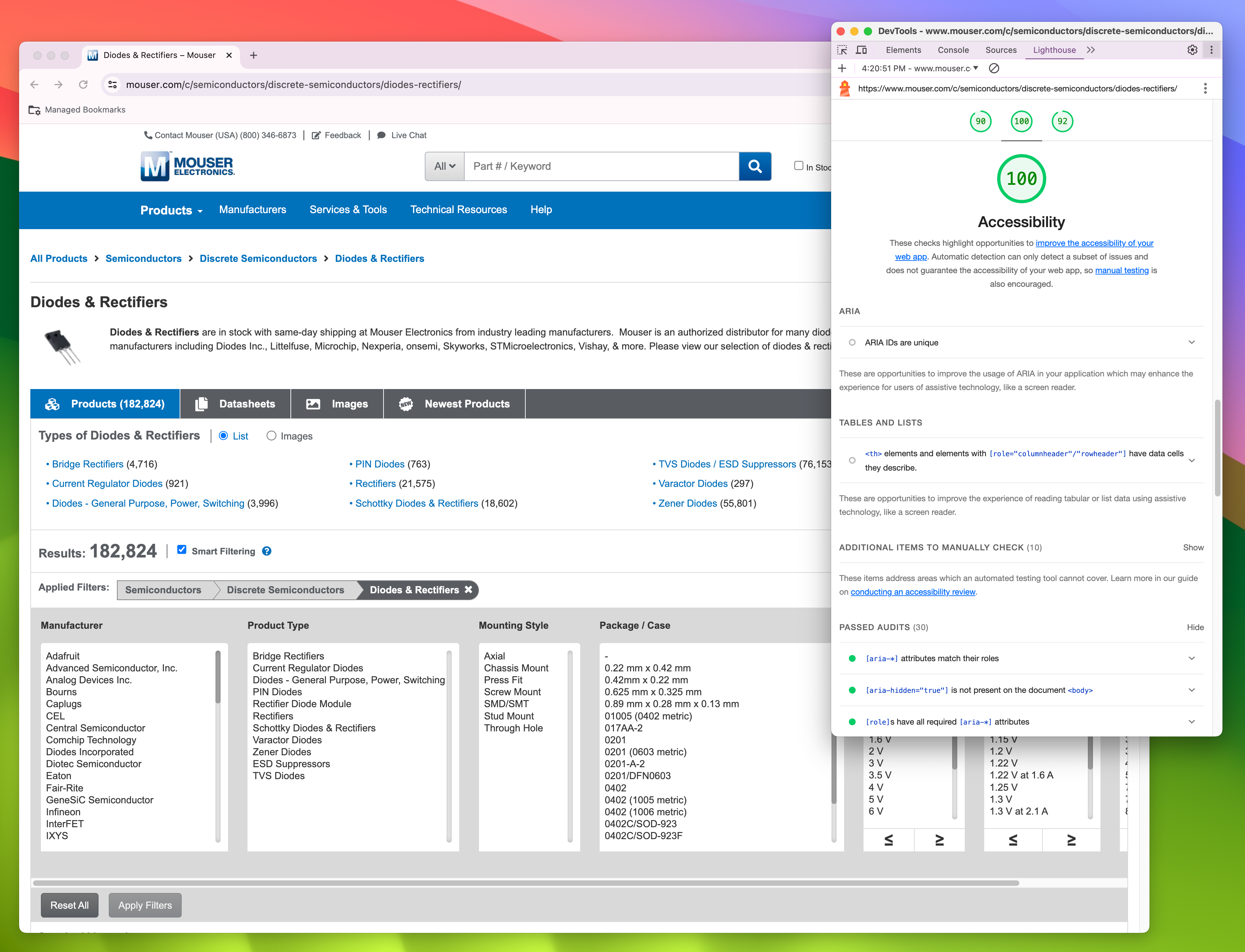Viewport: 1245px width, 952px height.
Task: Click the DevTools Lighthouse panel vertical scrollbar
Action: [x=1217, y=448]
